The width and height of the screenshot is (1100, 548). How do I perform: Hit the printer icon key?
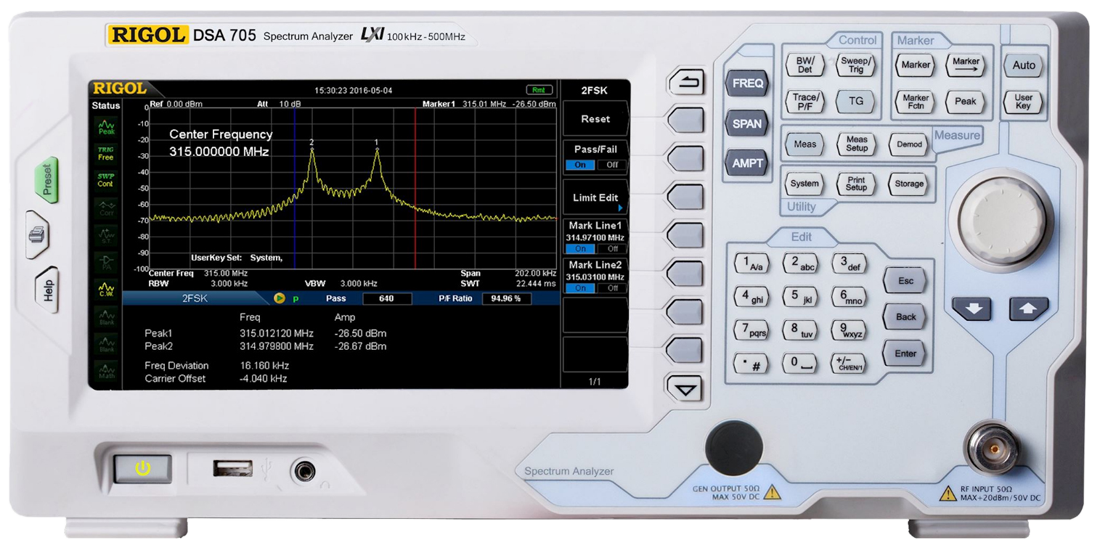point(39,234)
